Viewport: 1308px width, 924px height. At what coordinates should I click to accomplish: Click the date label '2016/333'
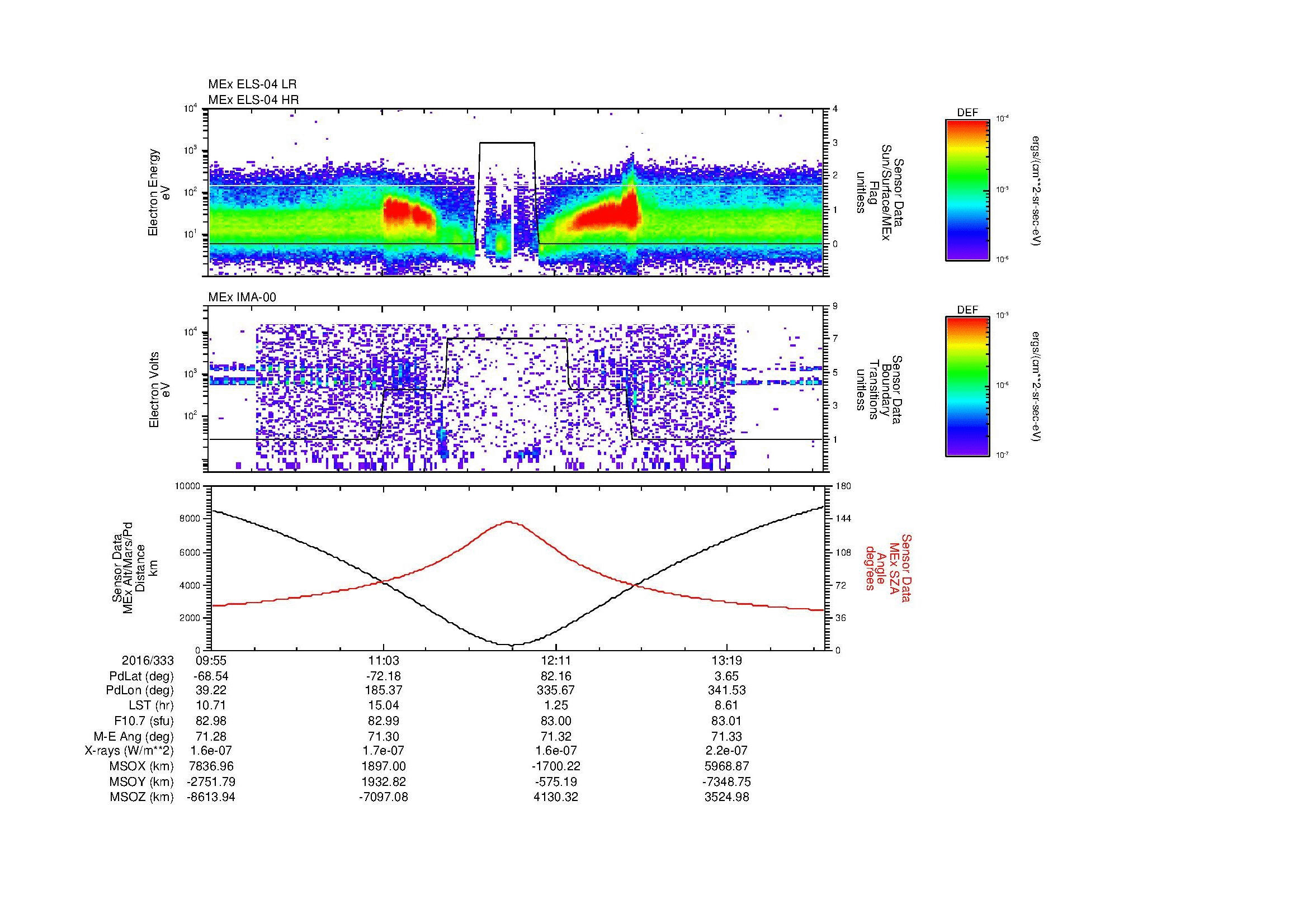pyautogui.click(x=148, y=661)
